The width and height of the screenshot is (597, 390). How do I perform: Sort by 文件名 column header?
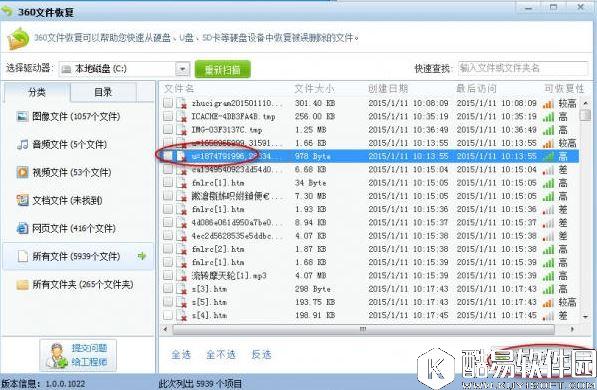tap(179, 89)
